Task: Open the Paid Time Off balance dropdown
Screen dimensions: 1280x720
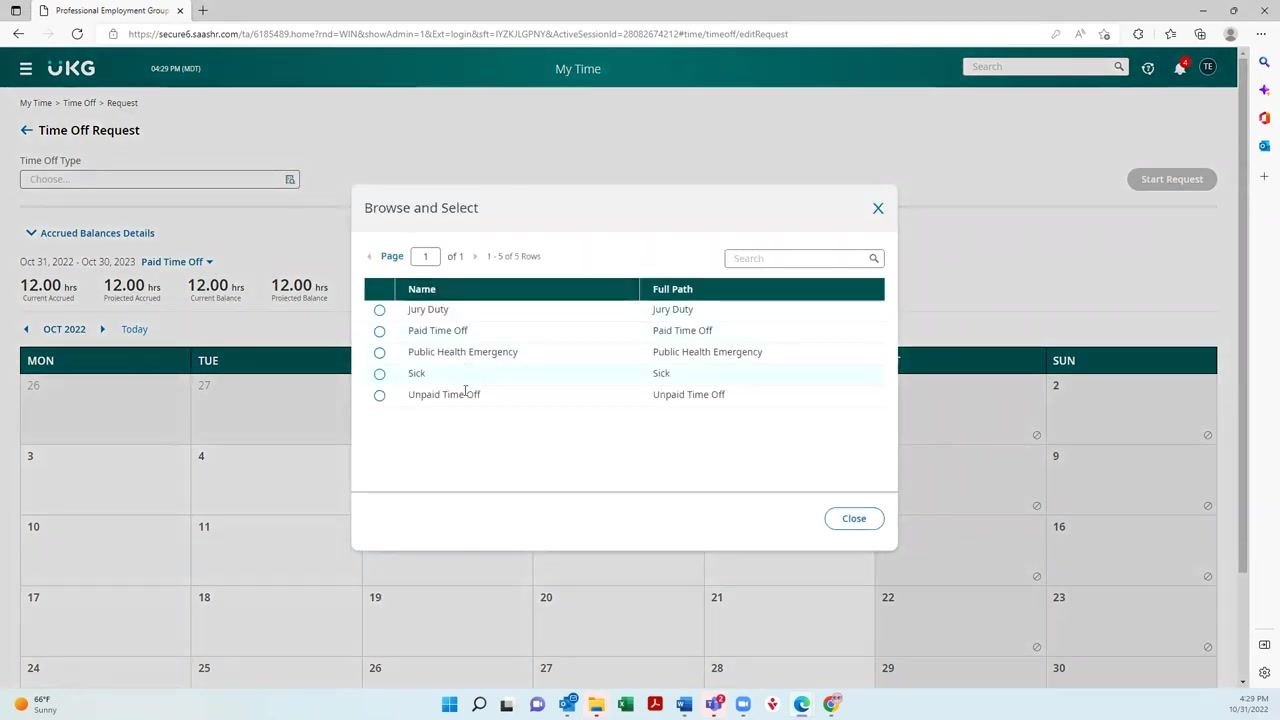Action: 177,262
